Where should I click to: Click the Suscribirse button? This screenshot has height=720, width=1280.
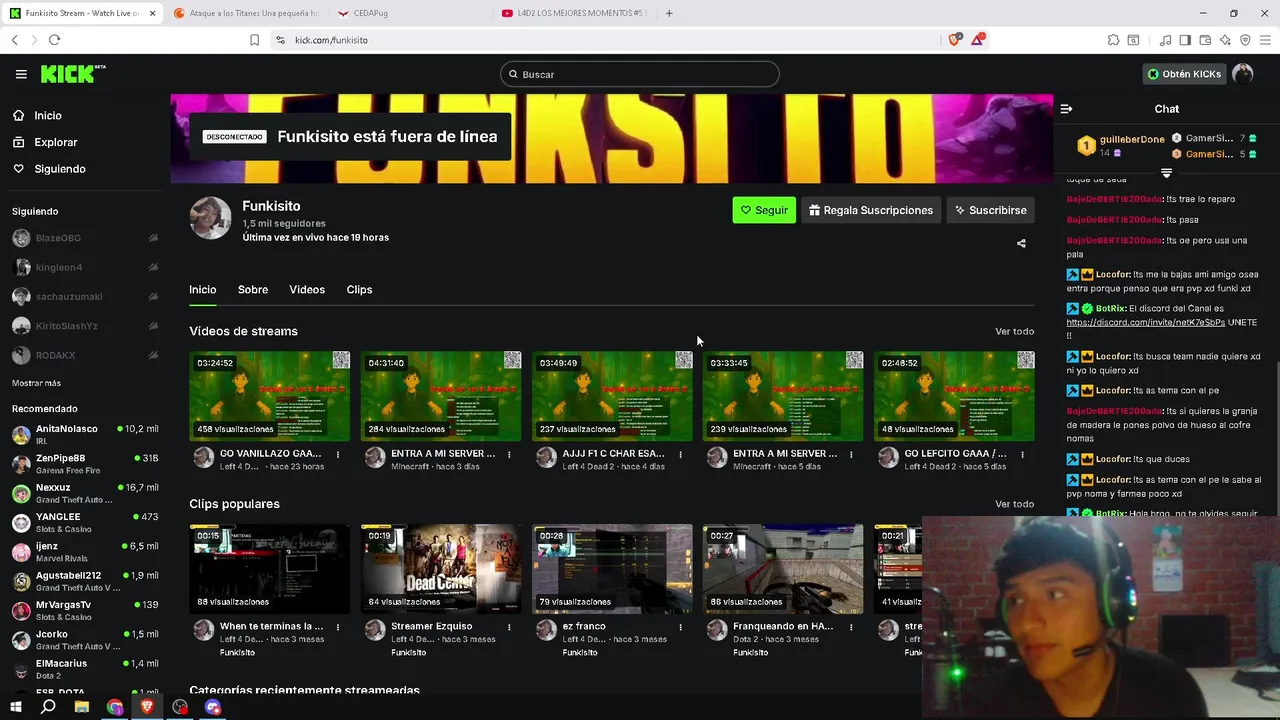point(990,210)
